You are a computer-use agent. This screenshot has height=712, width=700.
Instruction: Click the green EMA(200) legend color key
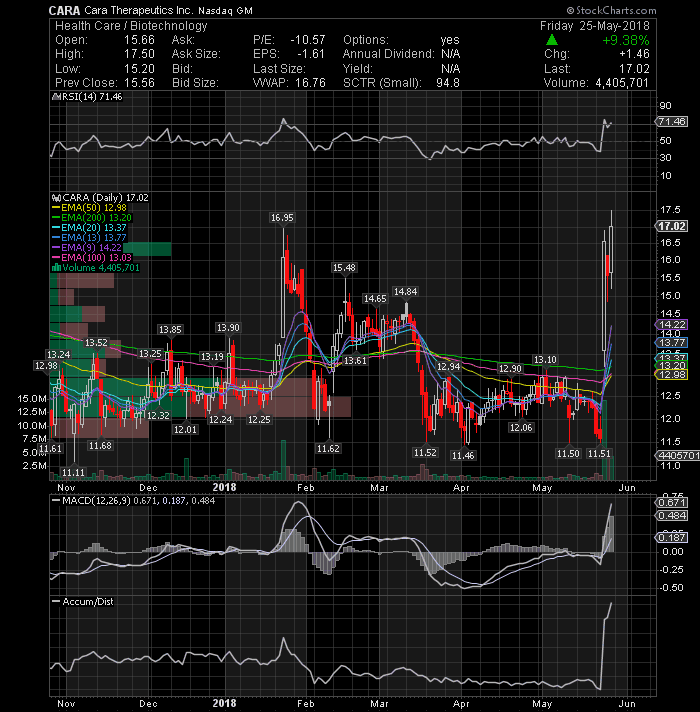pyautogui.click(x=56, y=218)
